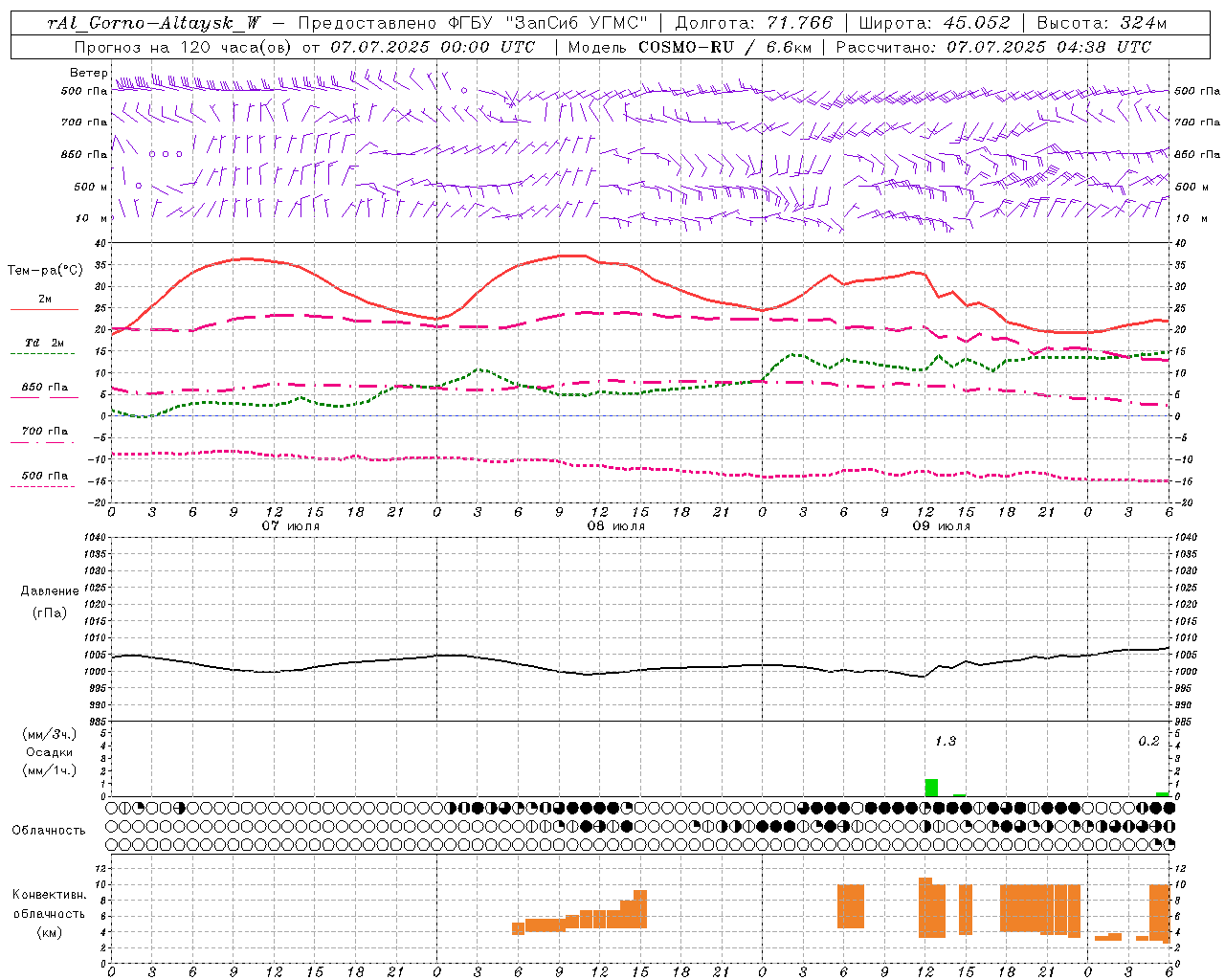Click the (мм/3ч.) precipitation unit label
This screenshot has height=980, width=1225.
coord(50,734)
